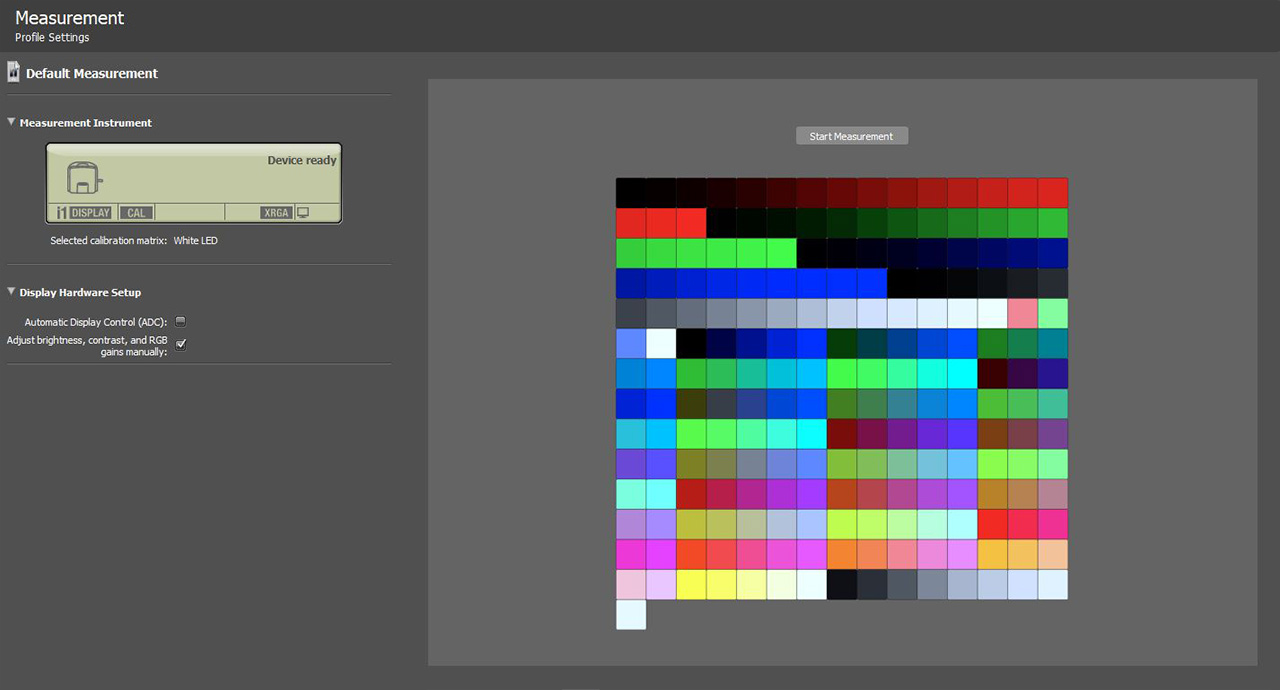Click the i1 DISPLAY indicator
Screen dimensions: 1280x690
[83, 213]
